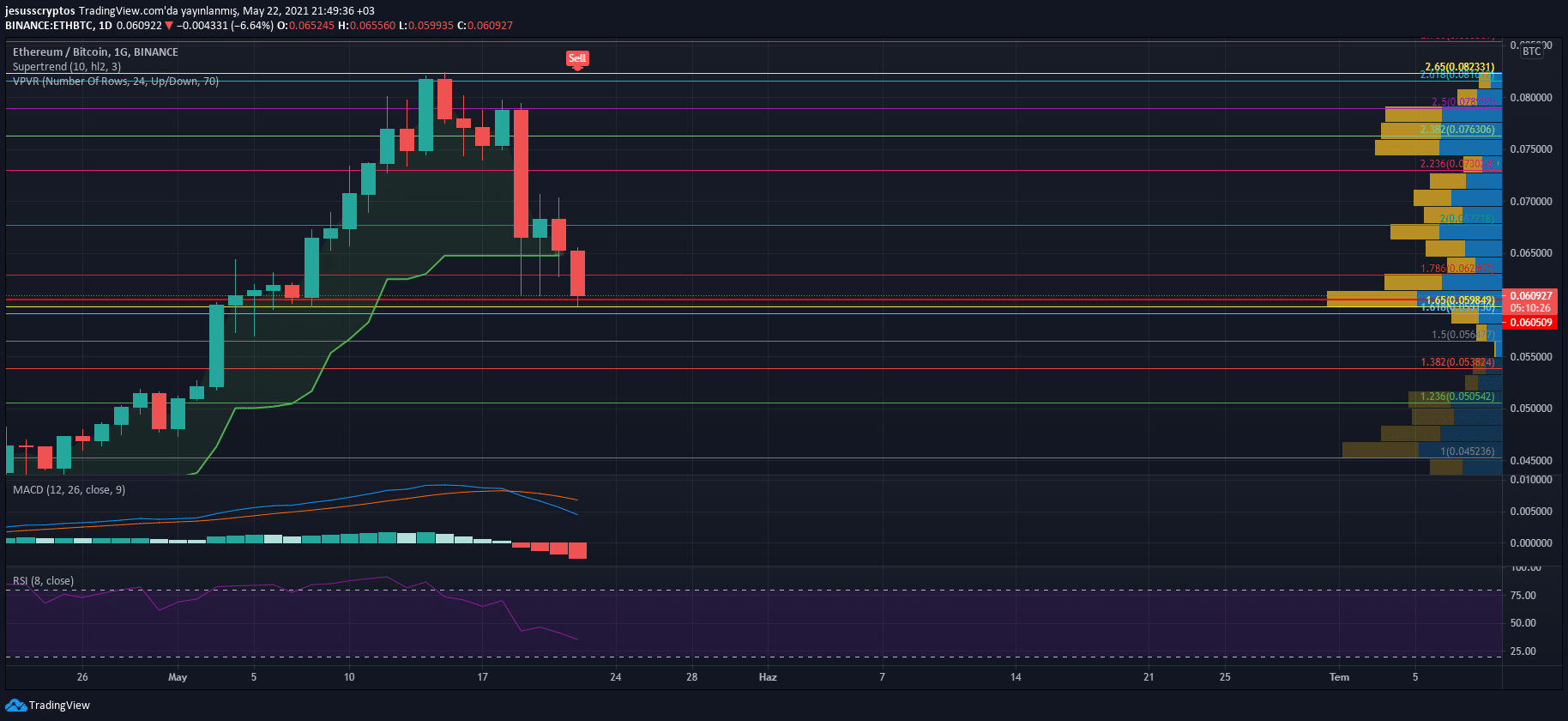Viewport: 1568px width, 721px height.
Task: Click the Haz month label on time axis
Action: pos(768,677)
